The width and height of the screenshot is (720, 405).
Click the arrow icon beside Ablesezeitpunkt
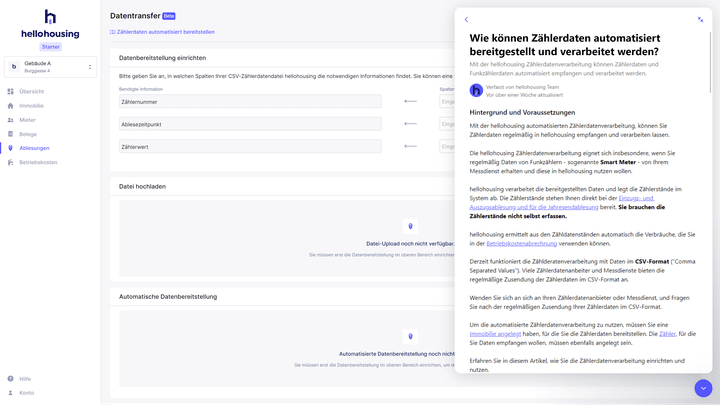point(410,124)
